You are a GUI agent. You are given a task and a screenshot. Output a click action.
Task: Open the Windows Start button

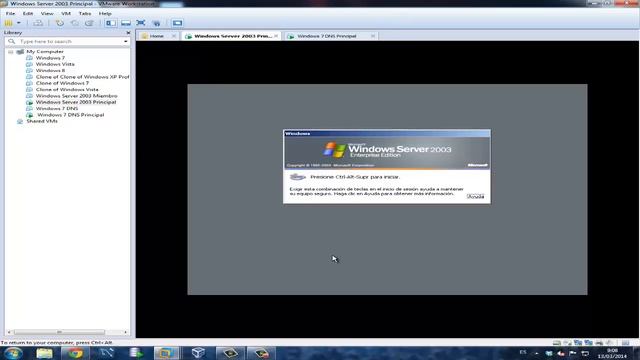click(x=13, y=353)
